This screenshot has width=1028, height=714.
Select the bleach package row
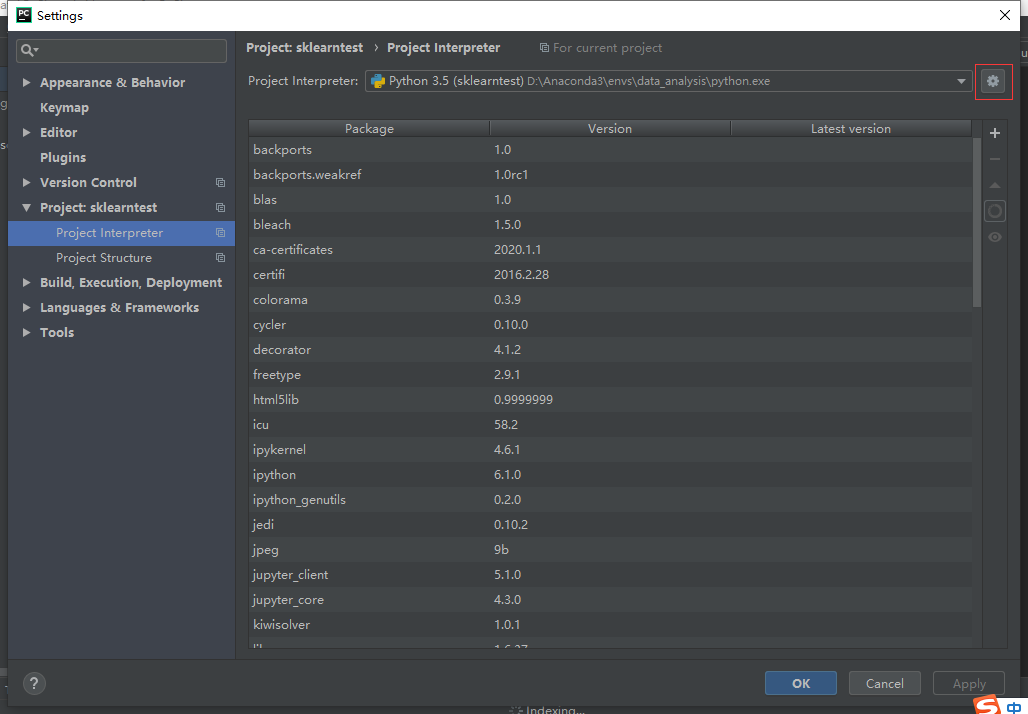[610, 224]
